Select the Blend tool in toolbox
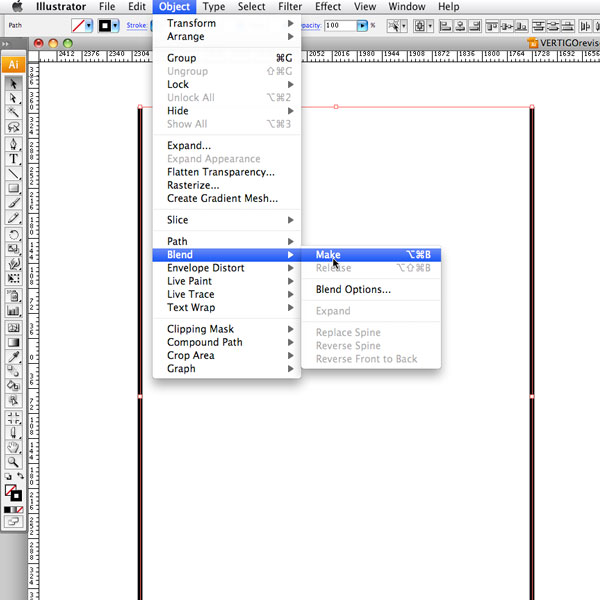 click(13, 371)
